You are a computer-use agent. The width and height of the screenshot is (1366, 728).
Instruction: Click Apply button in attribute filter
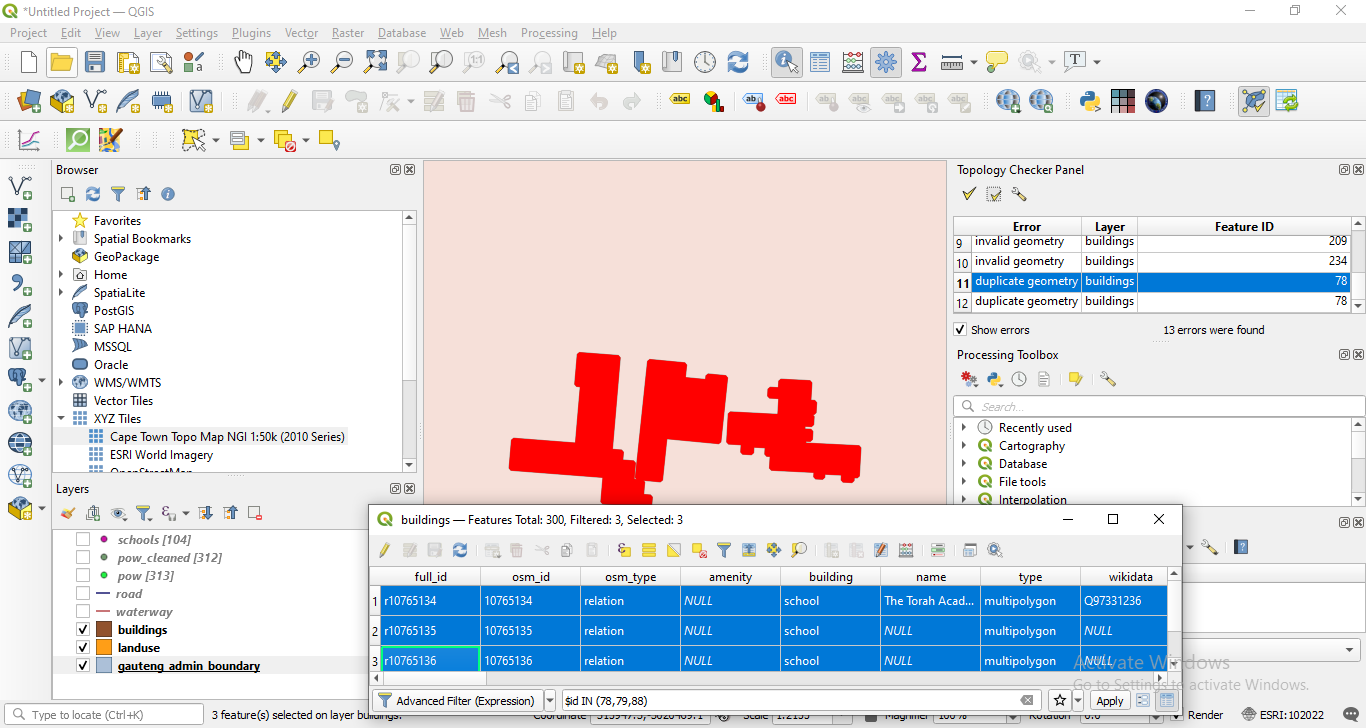[x=1110, y=701]
